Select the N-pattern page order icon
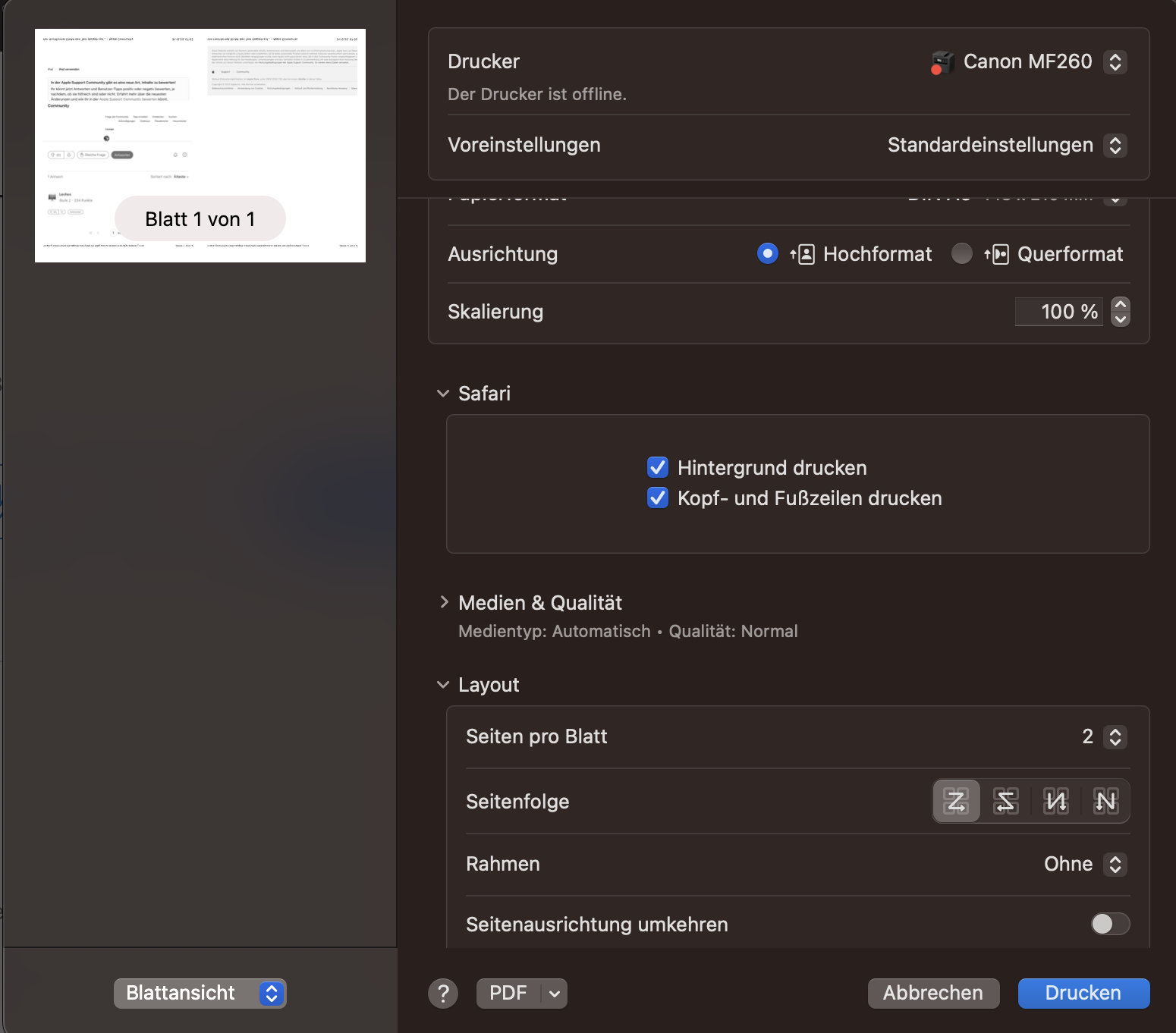 (x=1105, y=801)
